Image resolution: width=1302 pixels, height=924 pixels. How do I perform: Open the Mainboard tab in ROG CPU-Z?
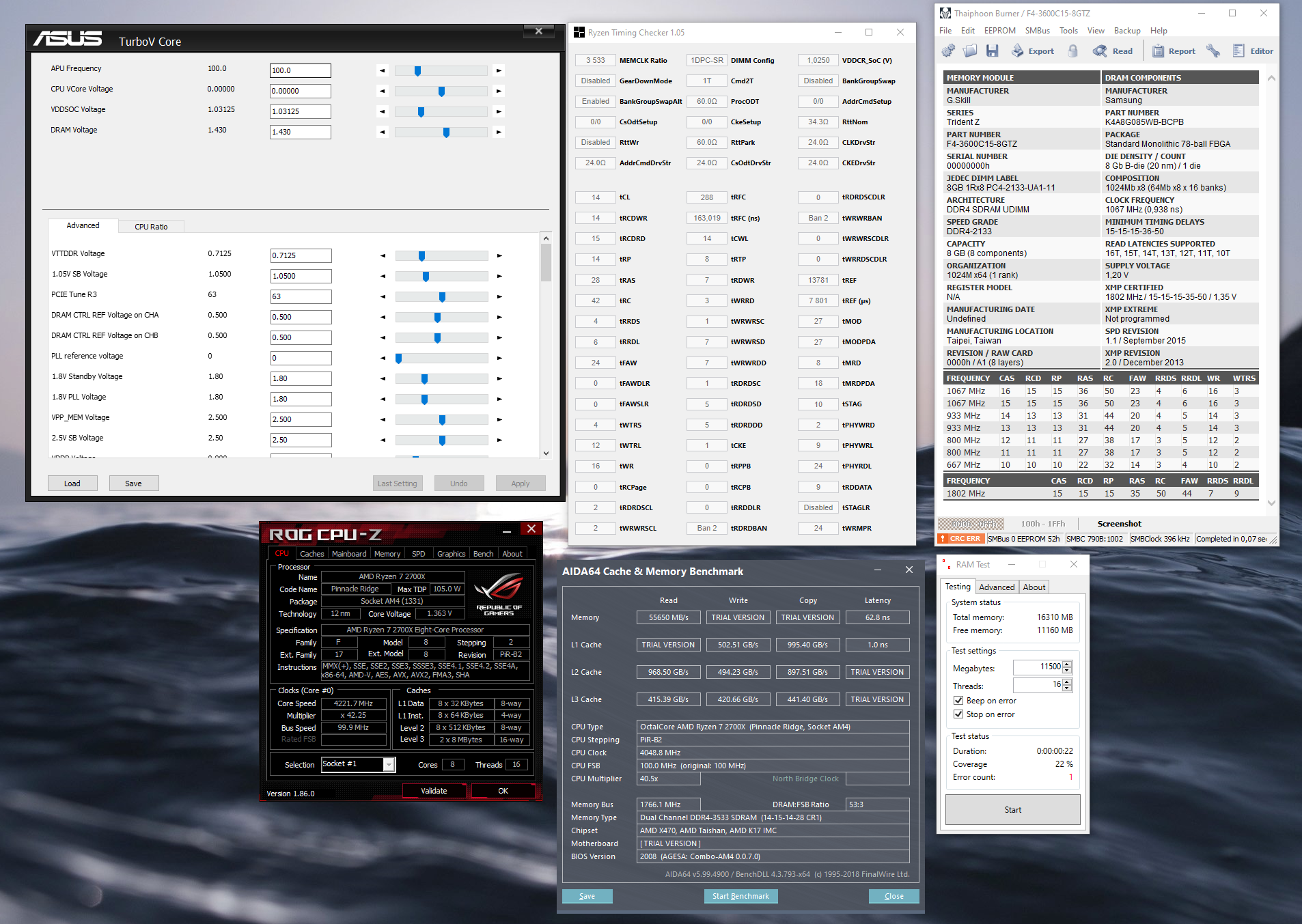click(x=349, y=554)
